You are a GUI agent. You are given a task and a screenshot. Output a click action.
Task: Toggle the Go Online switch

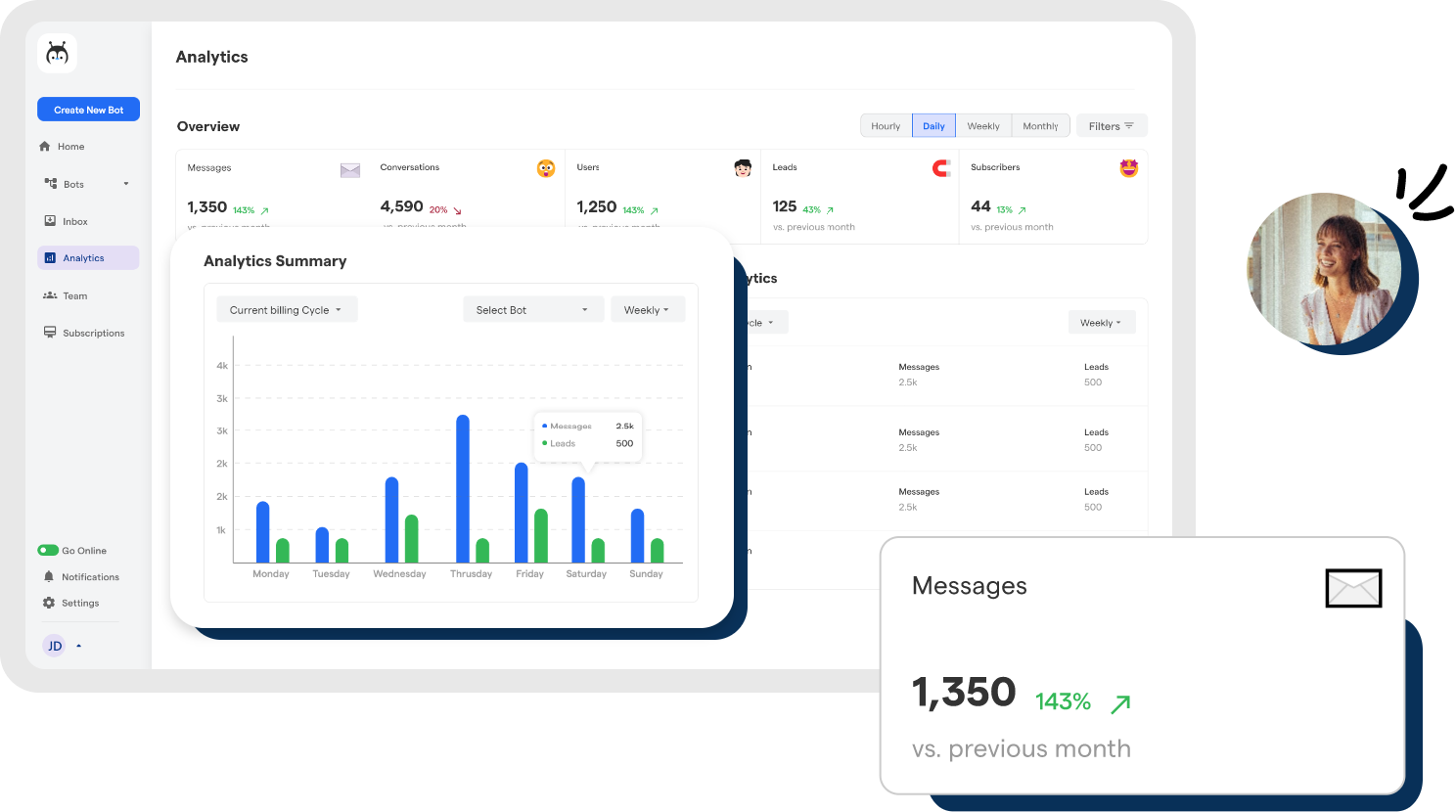pos(50,550)
